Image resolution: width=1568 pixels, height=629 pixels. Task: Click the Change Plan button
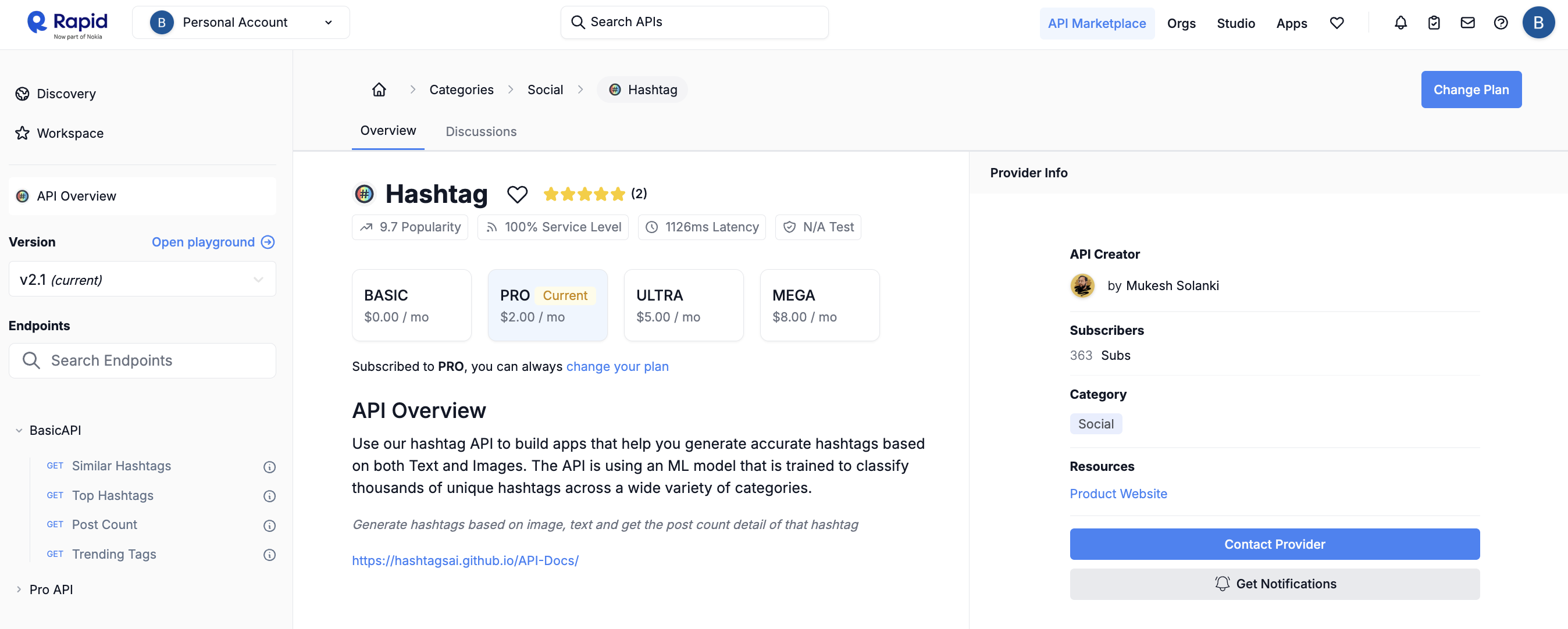click(x=1471, y=90)
